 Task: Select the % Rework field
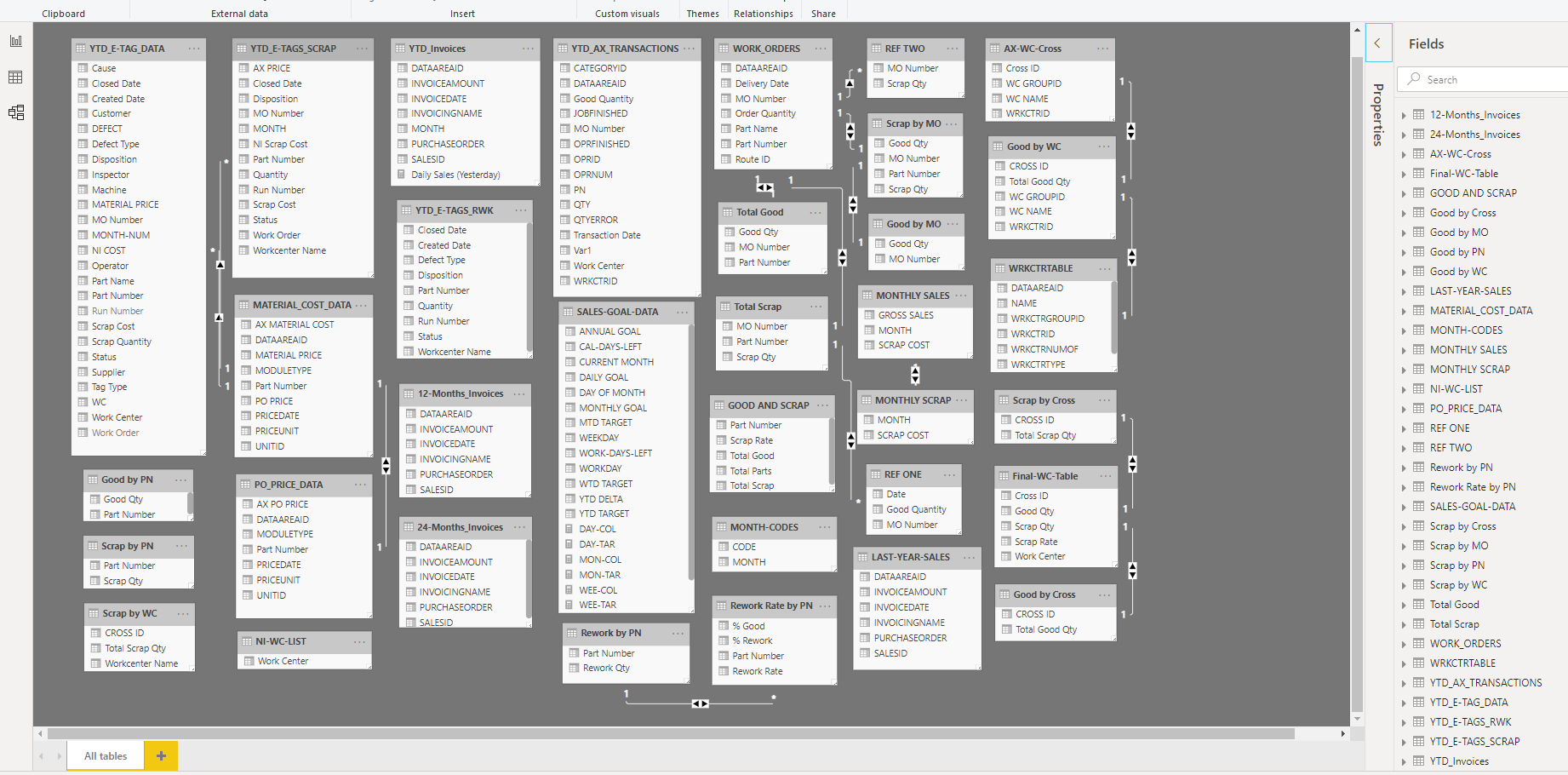[x=753, y=641]
